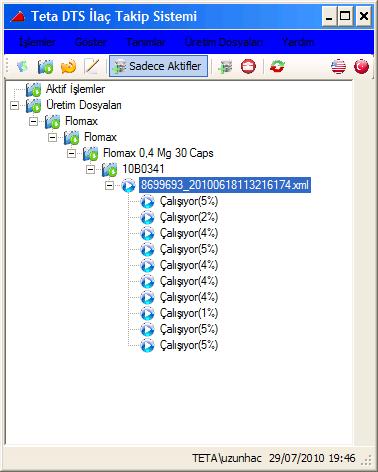Toggle the Sadece Aktifler filter button
Viewport: 378px width, 472px height.
(158, 66)
